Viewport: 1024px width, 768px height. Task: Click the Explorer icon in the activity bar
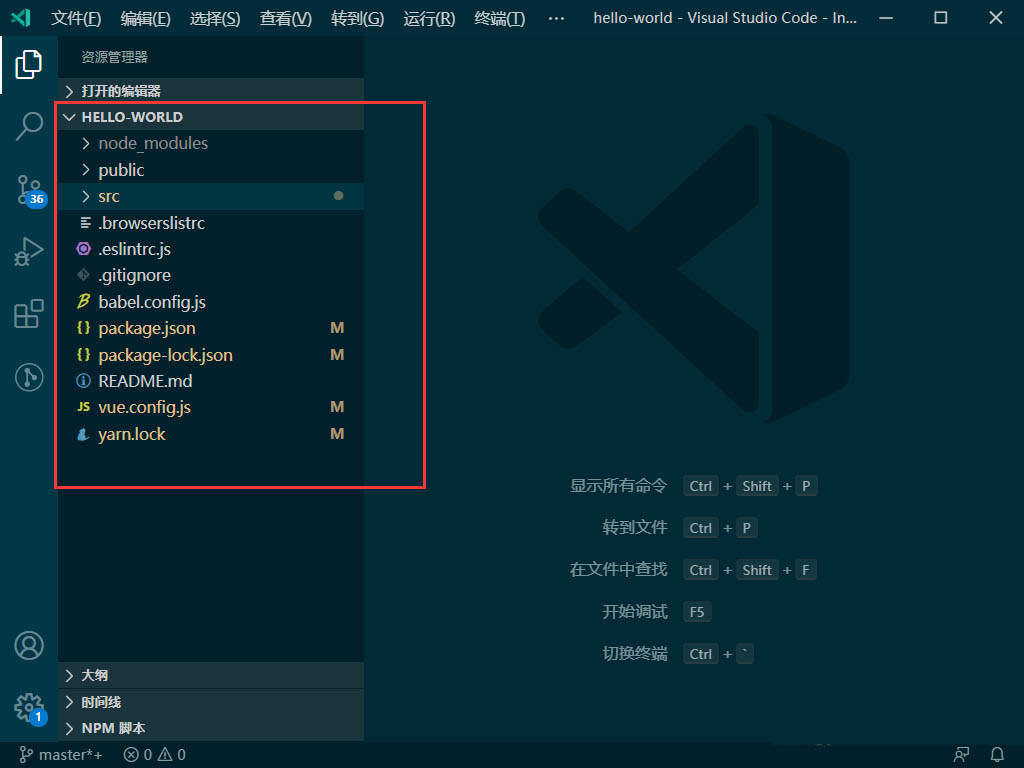28,63
